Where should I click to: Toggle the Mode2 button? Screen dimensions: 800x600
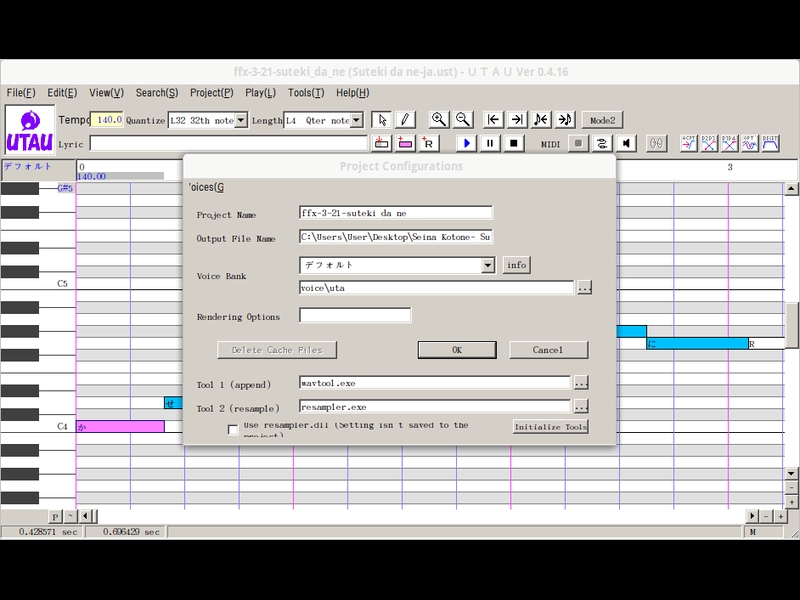tap(602, 120)
